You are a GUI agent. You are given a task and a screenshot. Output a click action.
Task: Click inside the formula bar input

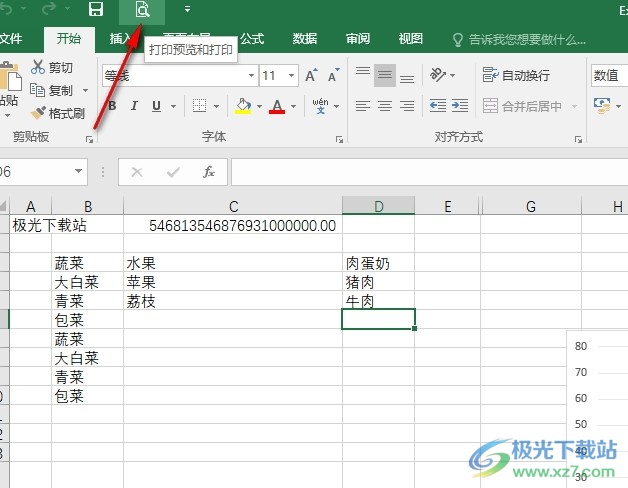420,172
